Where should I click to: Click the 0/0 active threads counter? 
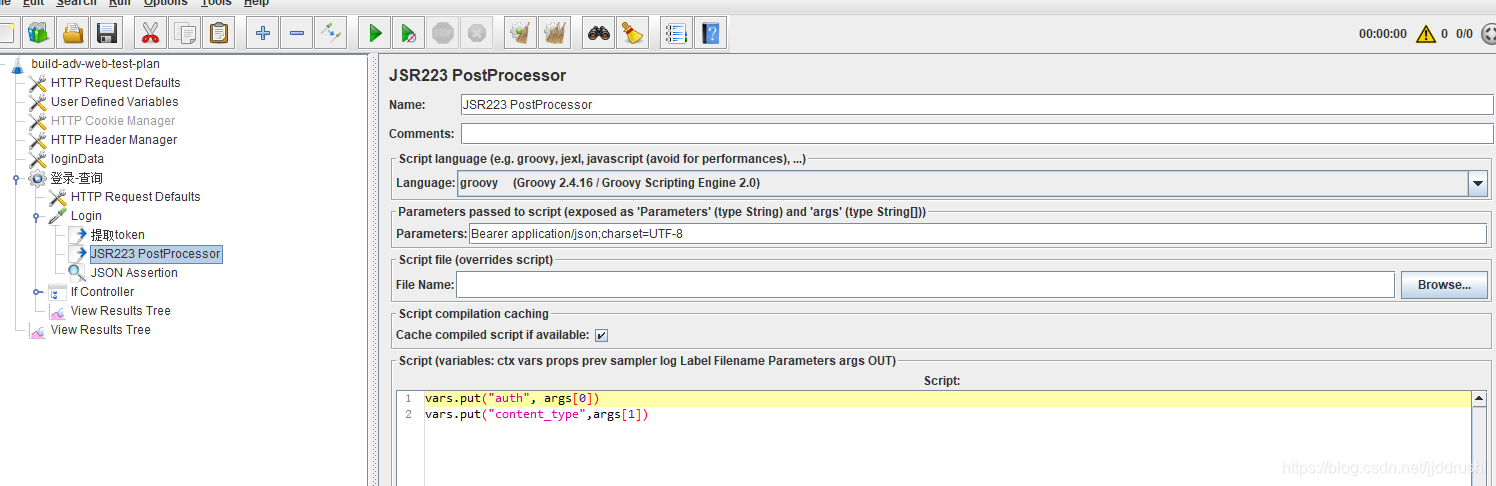1464,34
